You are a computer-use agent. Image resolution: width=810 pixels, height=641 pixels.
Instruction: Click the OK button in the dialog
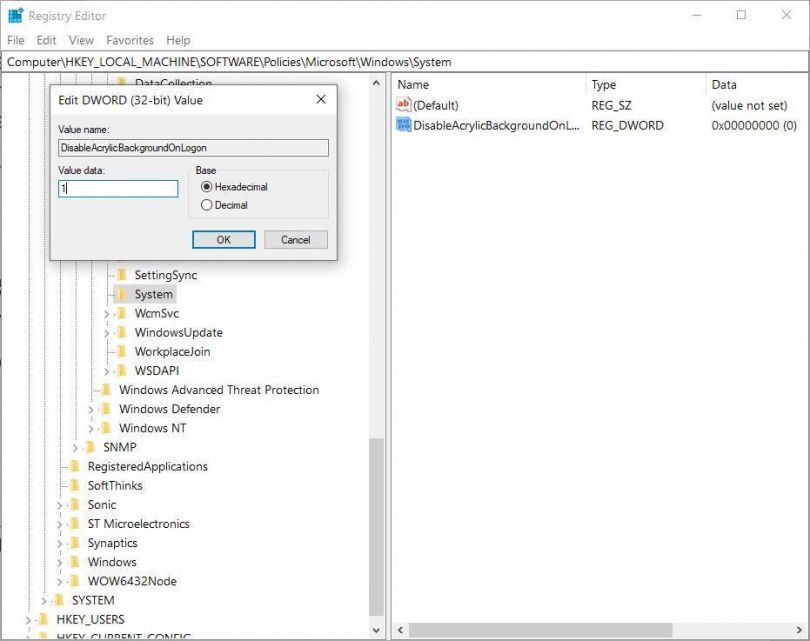pyautogui.click(x=222, y=239)
